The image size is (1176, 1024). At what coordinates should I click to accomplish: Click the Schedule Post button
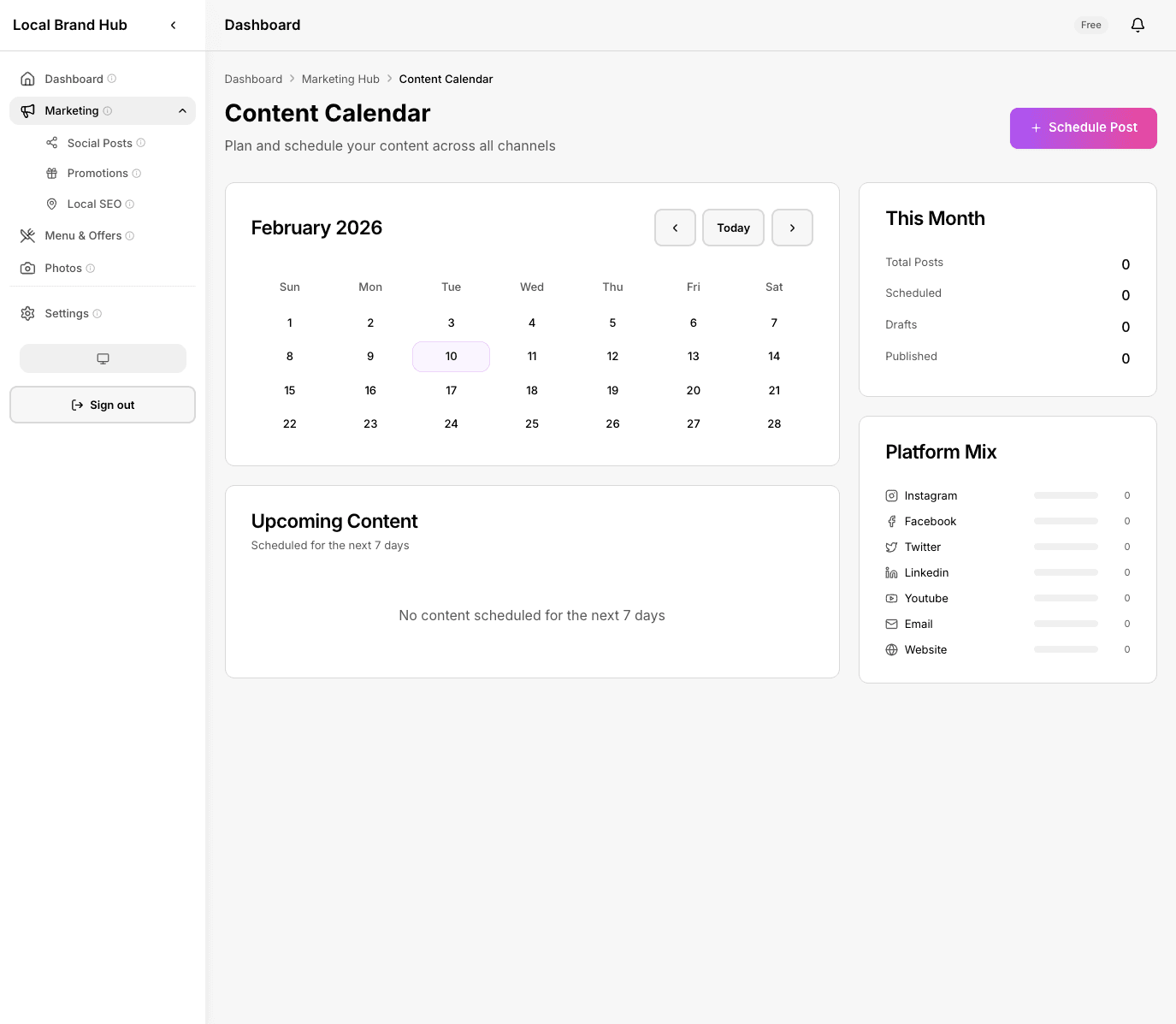coord(1083,127)
